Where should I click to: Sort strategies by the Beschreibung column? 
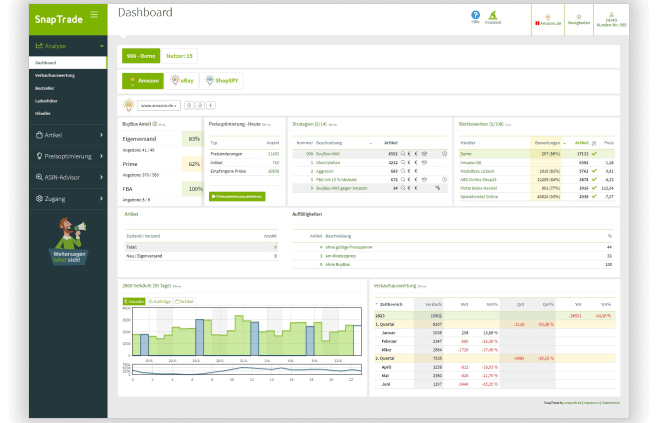point(329,143)
